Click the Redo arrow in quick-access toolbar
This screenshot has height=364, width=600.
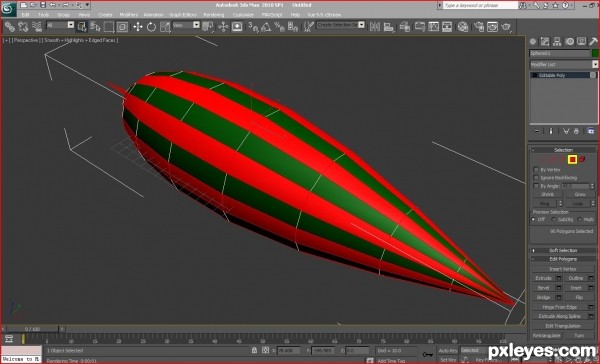(66, 5)
